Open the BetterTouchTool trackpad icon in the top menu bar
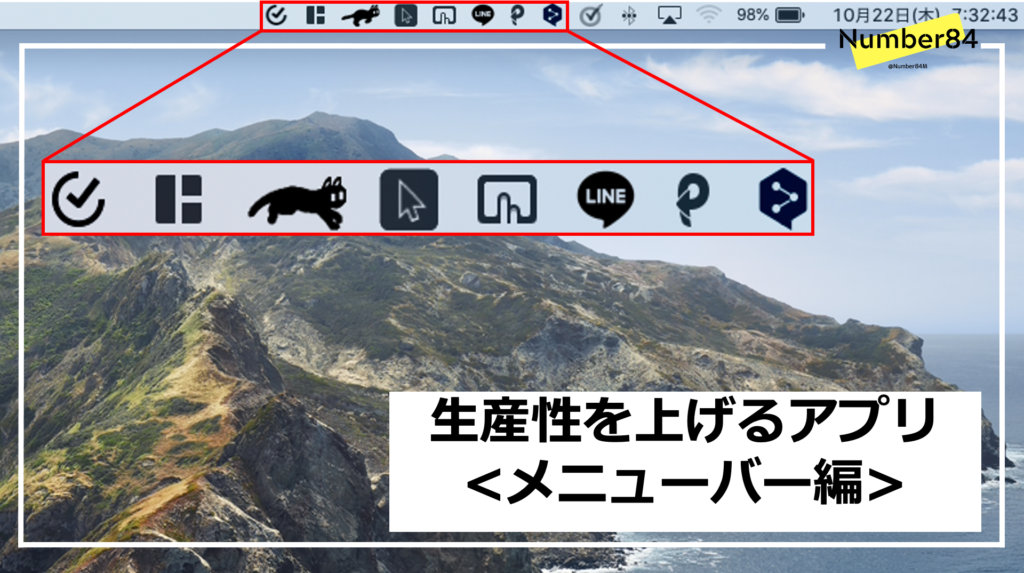Screen dimensions: 1024x573 tap(444, 15)
